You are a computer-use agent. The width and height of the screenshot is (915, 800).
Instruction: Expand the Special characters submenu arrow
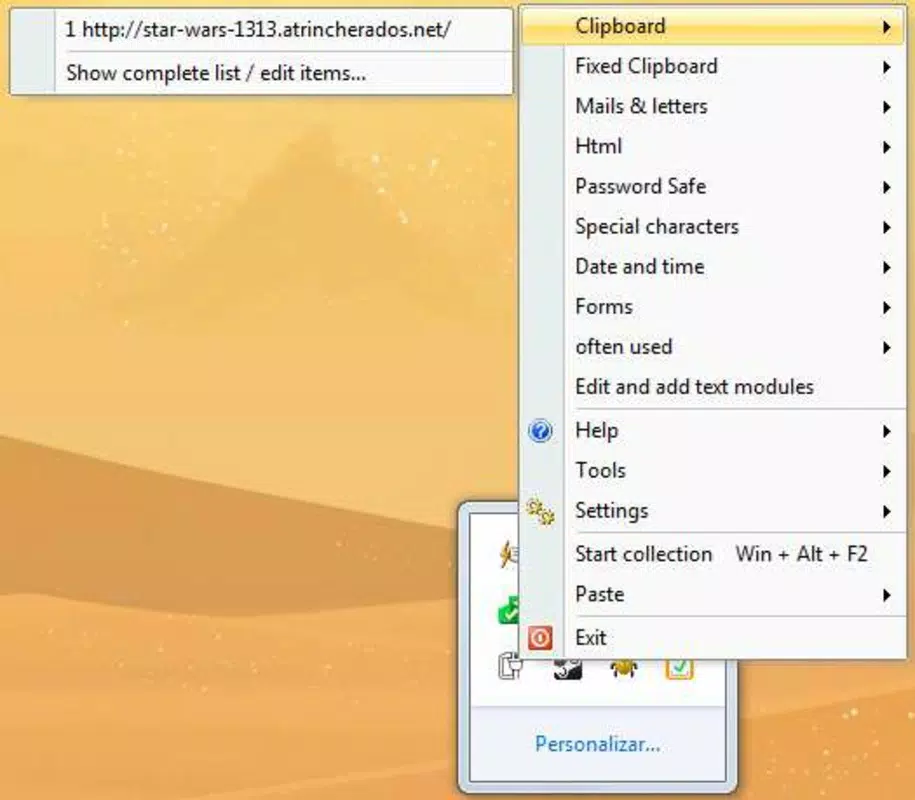pyautogui.click(x=886, y=228)
